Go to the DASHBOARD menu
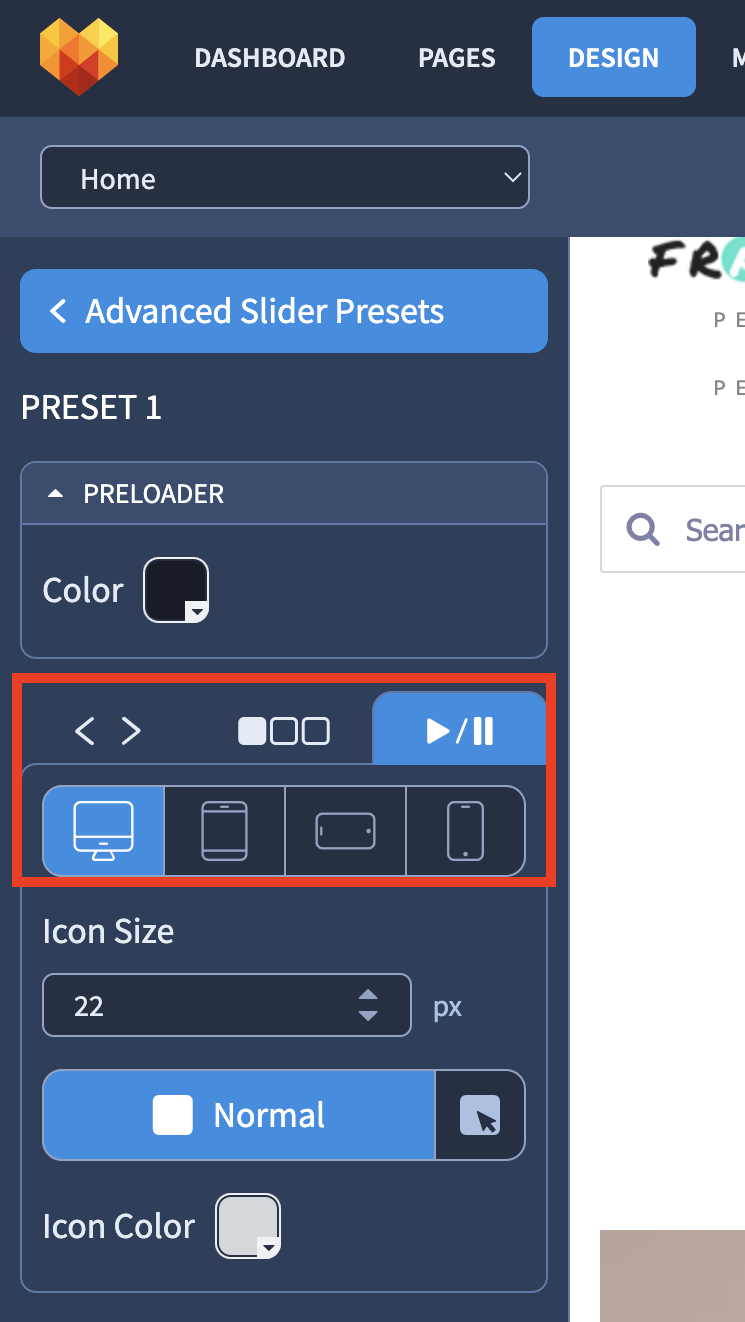 pos(270,58)
